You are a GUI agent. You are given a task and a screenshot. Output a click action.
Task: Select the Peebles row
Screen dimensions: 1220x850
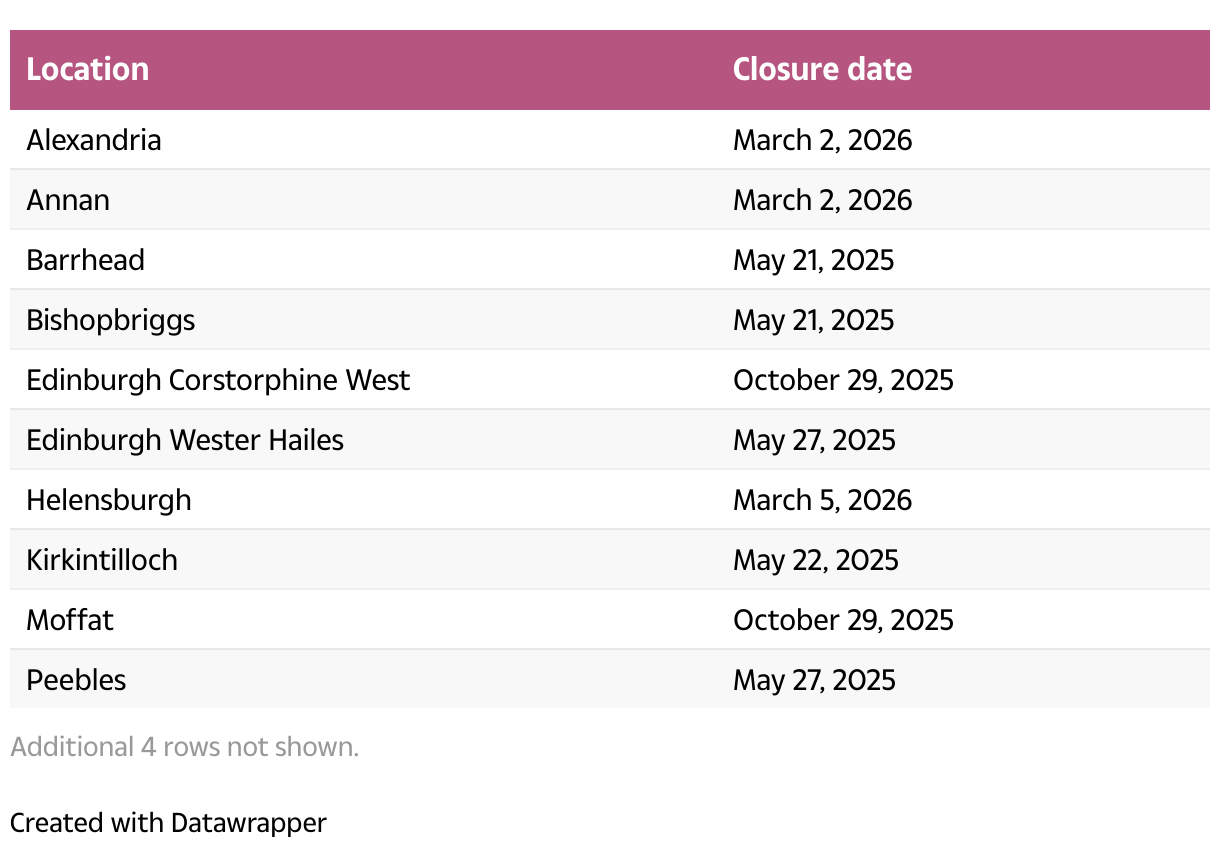click(610, 679)
